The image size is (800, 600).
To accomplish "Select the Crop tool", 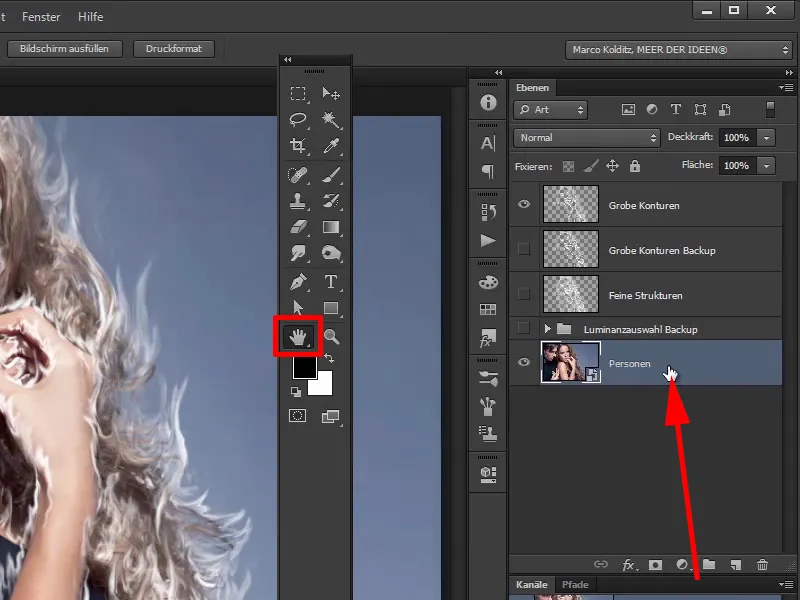I will point(298,146).
